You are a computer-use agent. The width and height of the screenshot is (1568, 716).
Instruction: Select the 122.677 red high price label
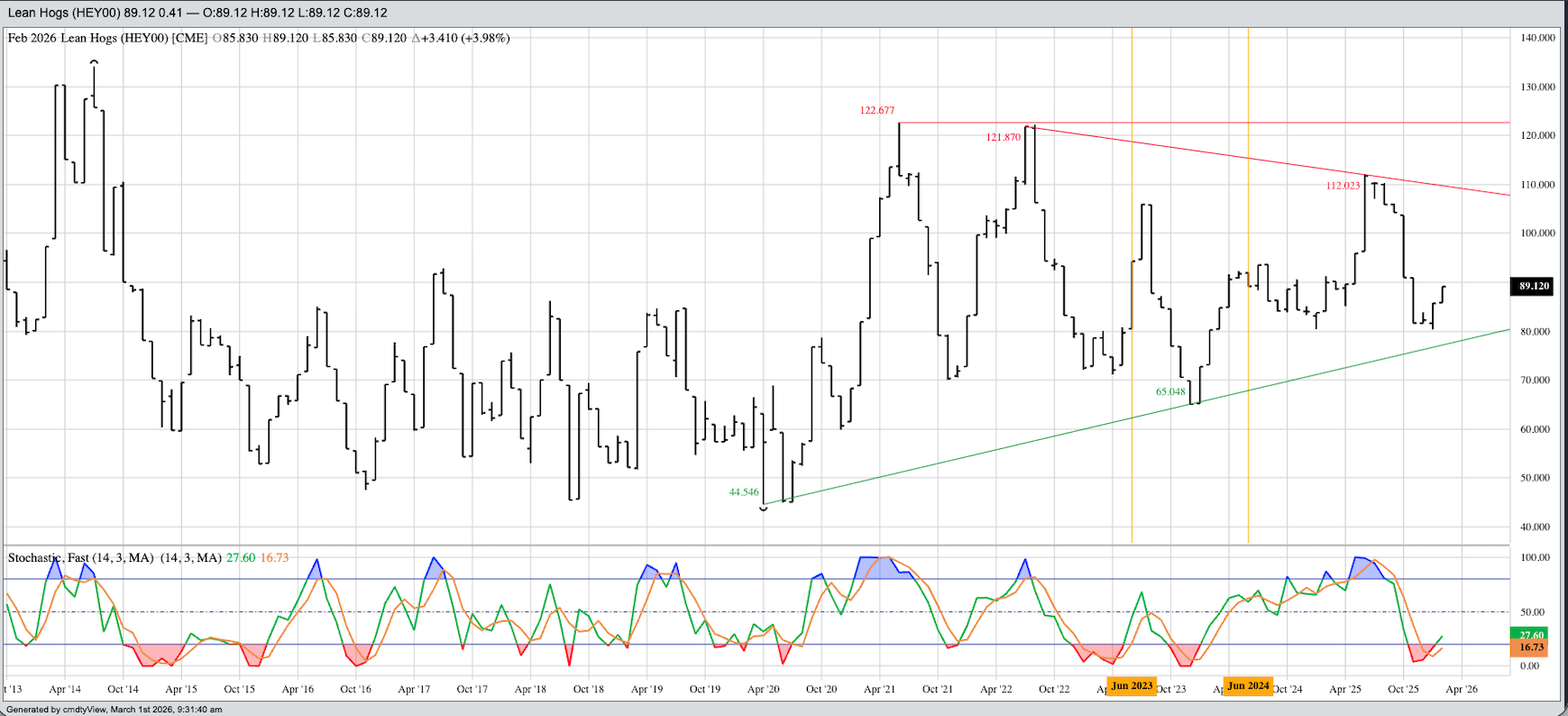pyautogui.click(x=876, y=111)
